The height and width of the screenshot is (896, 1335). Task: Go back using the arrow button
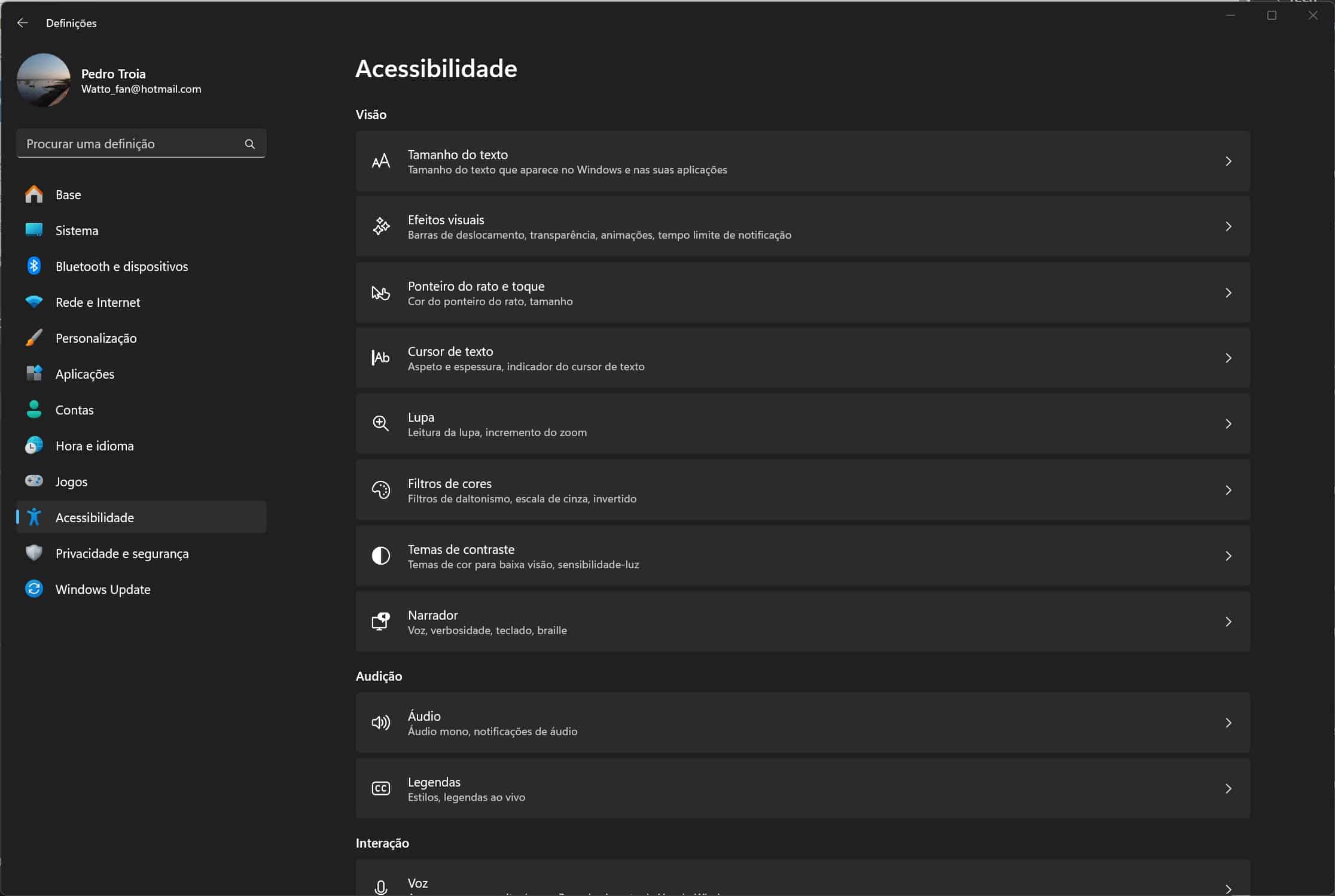pyautogui.click(x=23, y=23)
